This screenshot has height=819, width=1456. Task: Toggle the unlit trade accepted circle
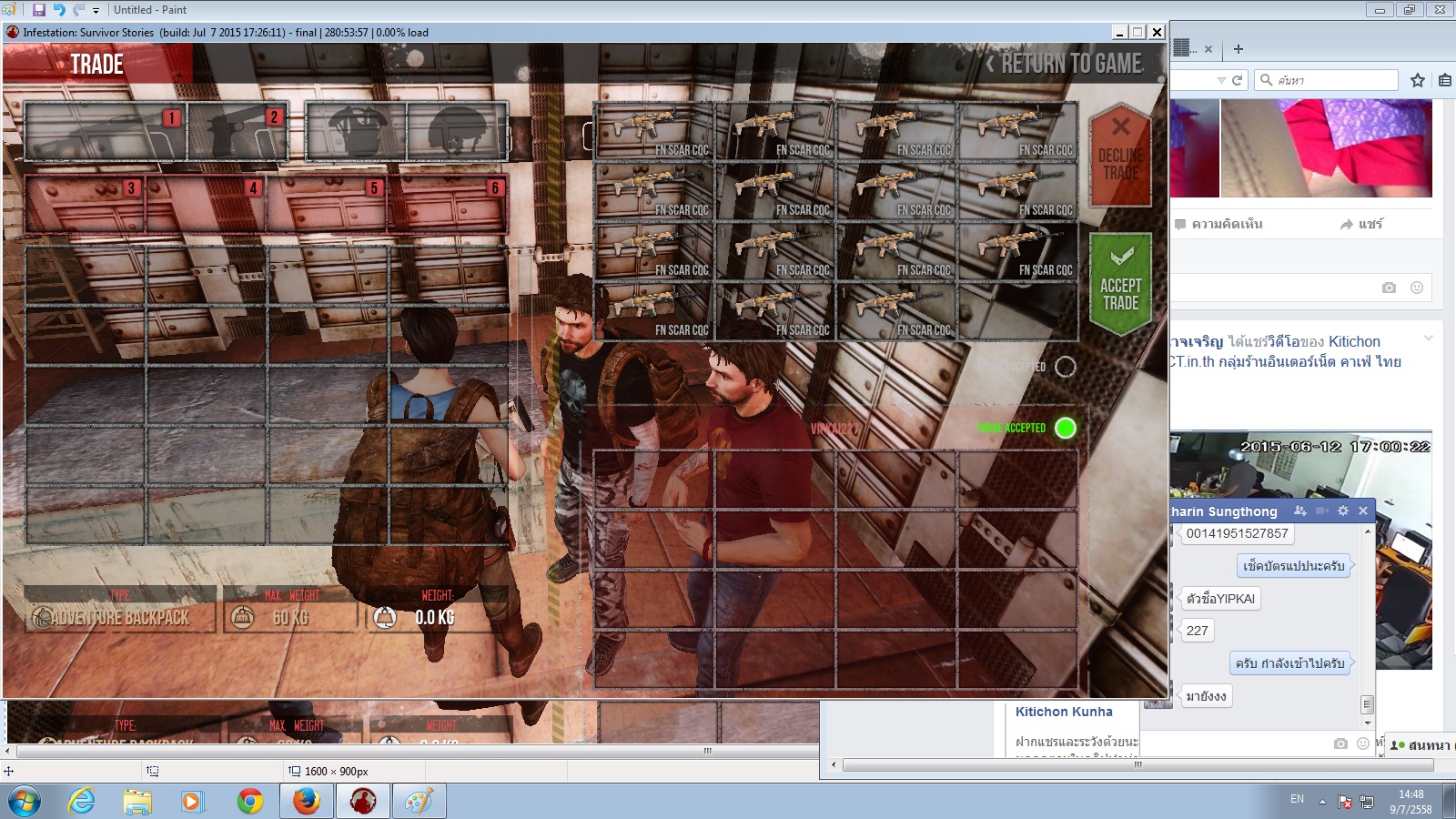pos(1065,367)
